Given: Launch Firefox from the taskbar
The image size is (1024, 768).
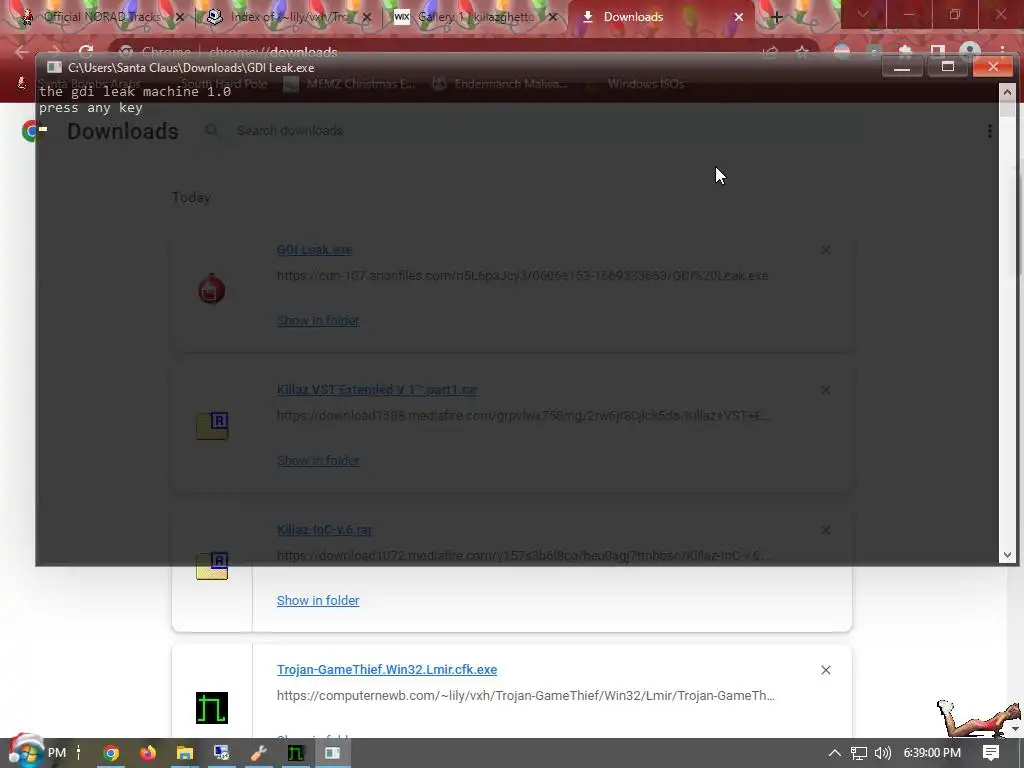Looking at the screenshot, I should click(148, 754).
